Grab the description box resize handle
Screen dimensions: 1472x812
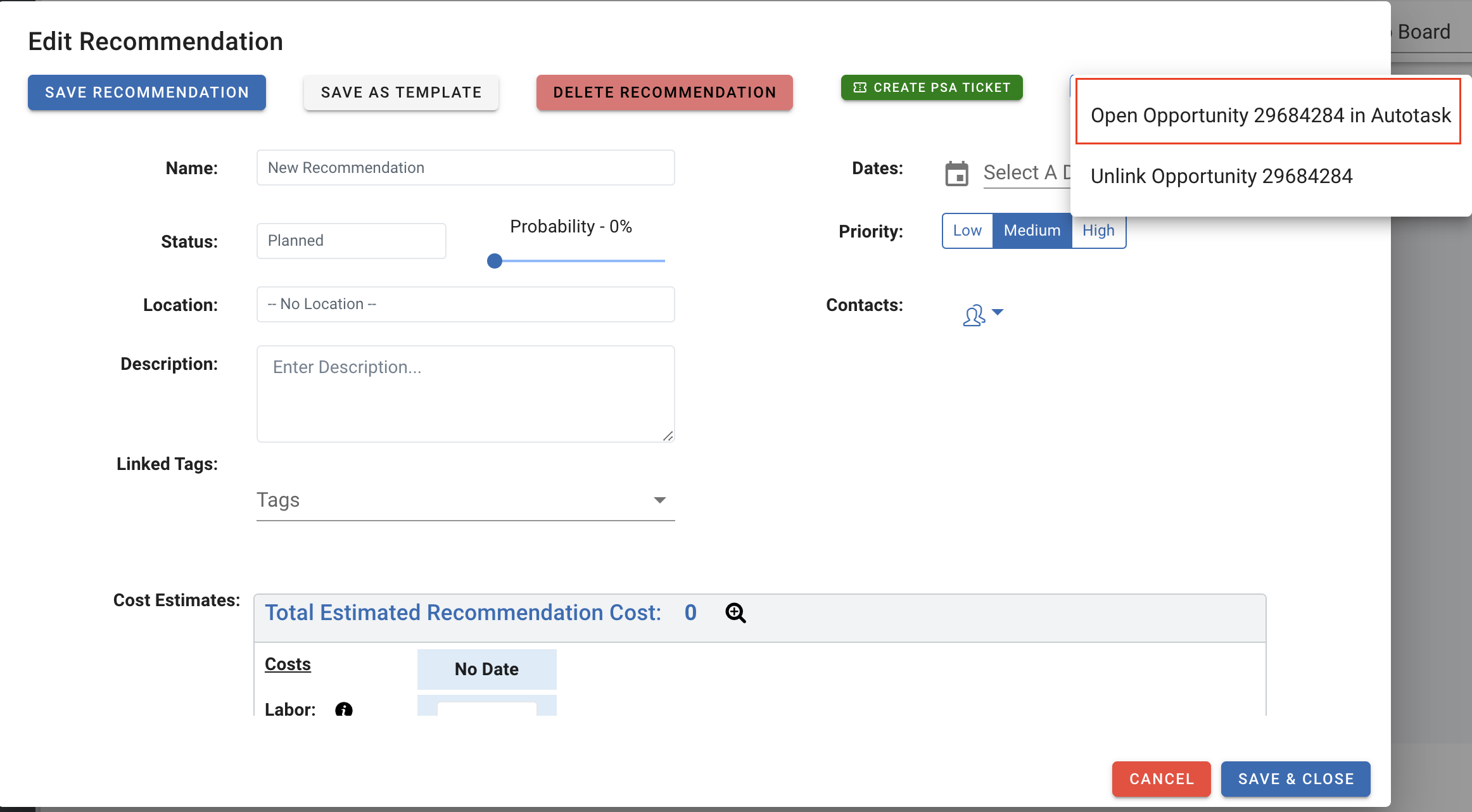tap(668, 436)
